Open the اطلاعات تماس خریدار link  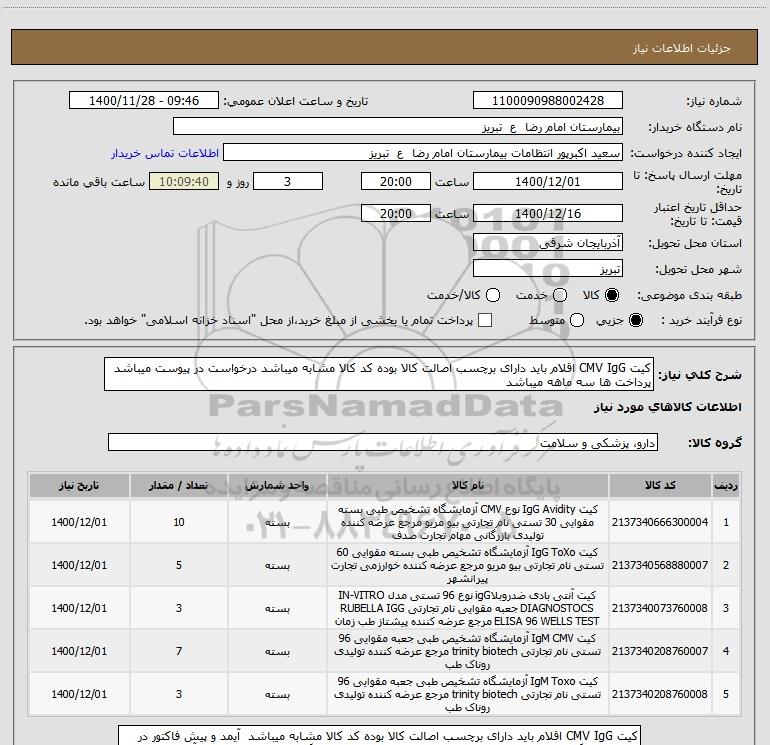coord(165,153)
